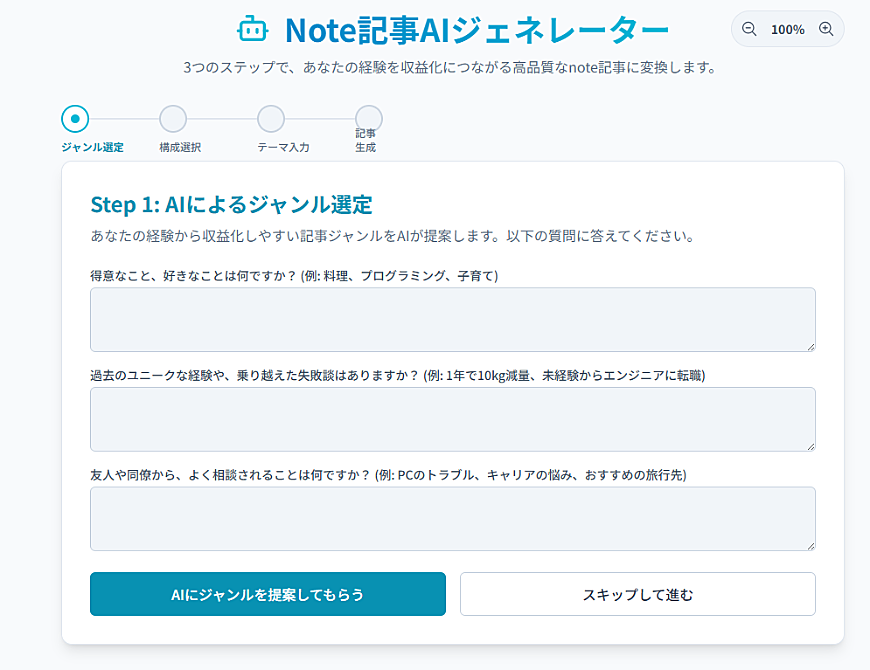Image resolution: width=870 pixels, height=670 pixels.
Task: Click the 100% zoom level indicator
Action: [x=787, y=29]
